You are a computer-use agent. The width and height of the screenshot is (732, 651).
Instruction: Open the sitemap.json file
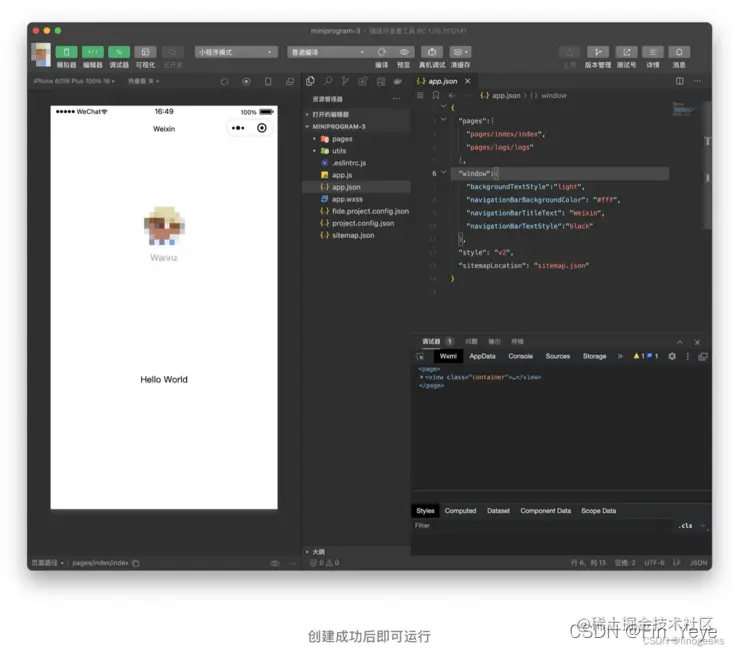pos(357,235)
